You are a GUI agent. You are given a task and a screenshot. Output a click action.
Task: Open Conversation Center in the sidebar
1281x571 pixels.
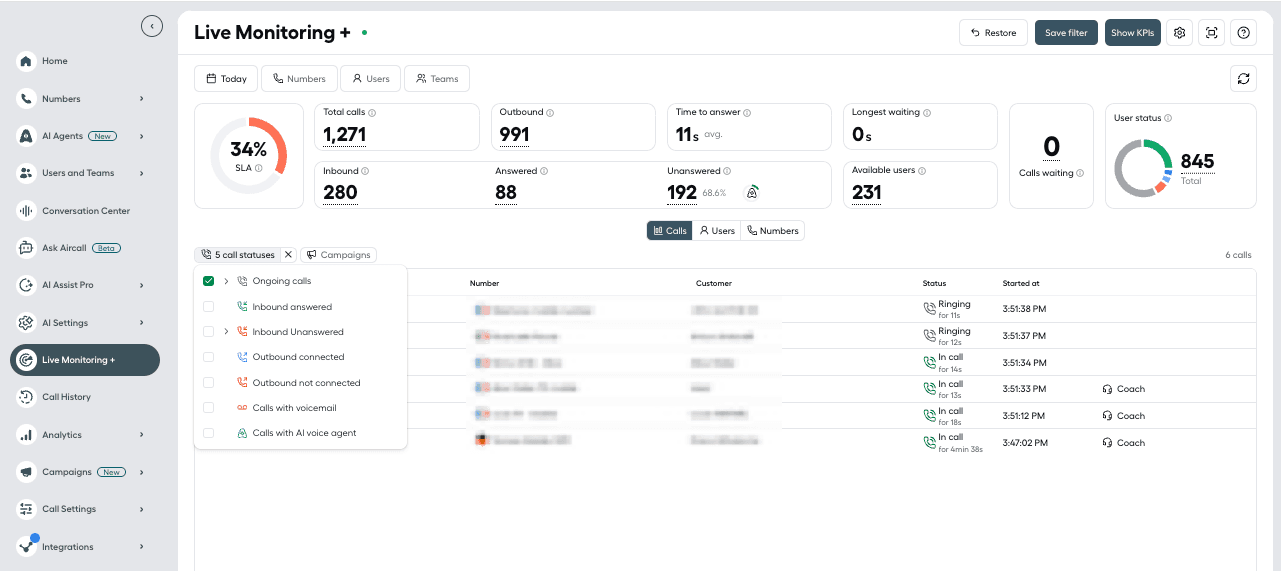[x=84, y=211]
